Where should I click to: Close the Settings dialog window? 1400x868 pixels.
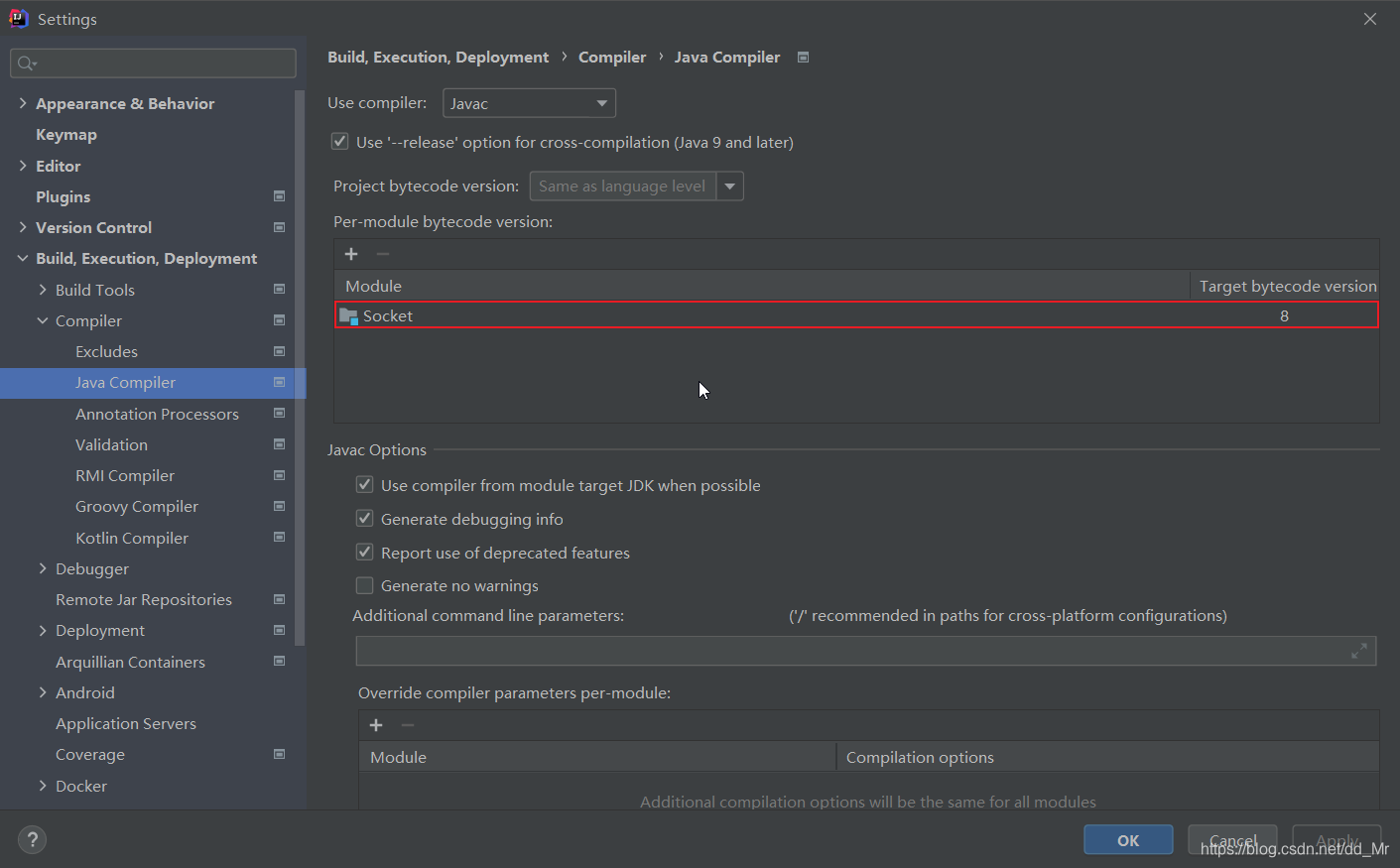point(1370,19)
